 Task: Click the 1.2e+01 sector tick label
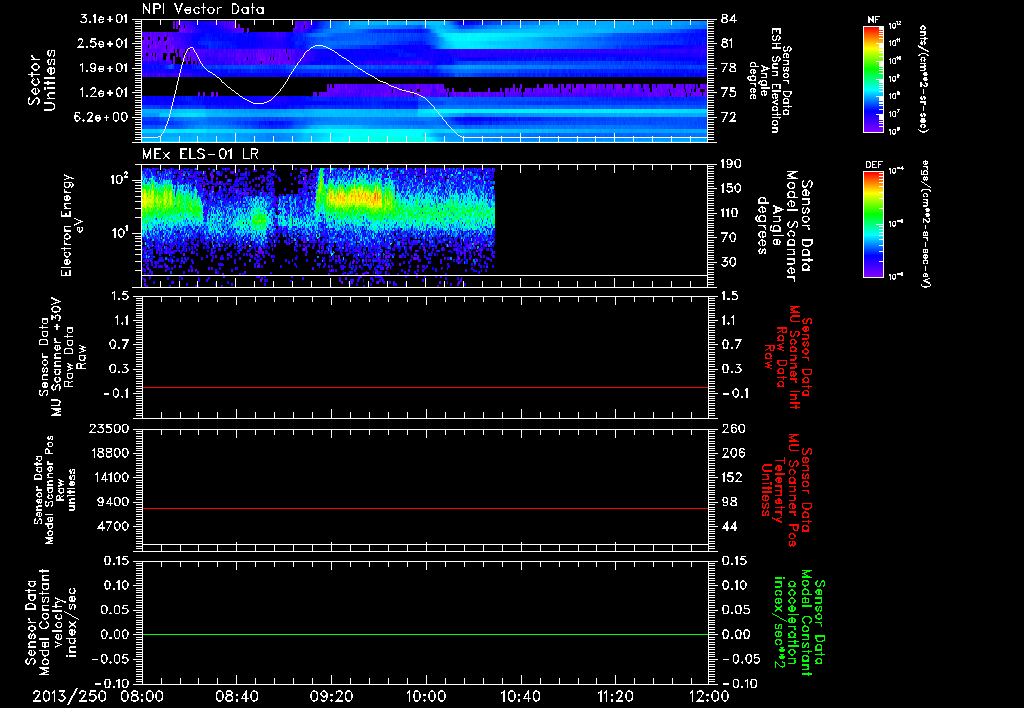point(103,93)
